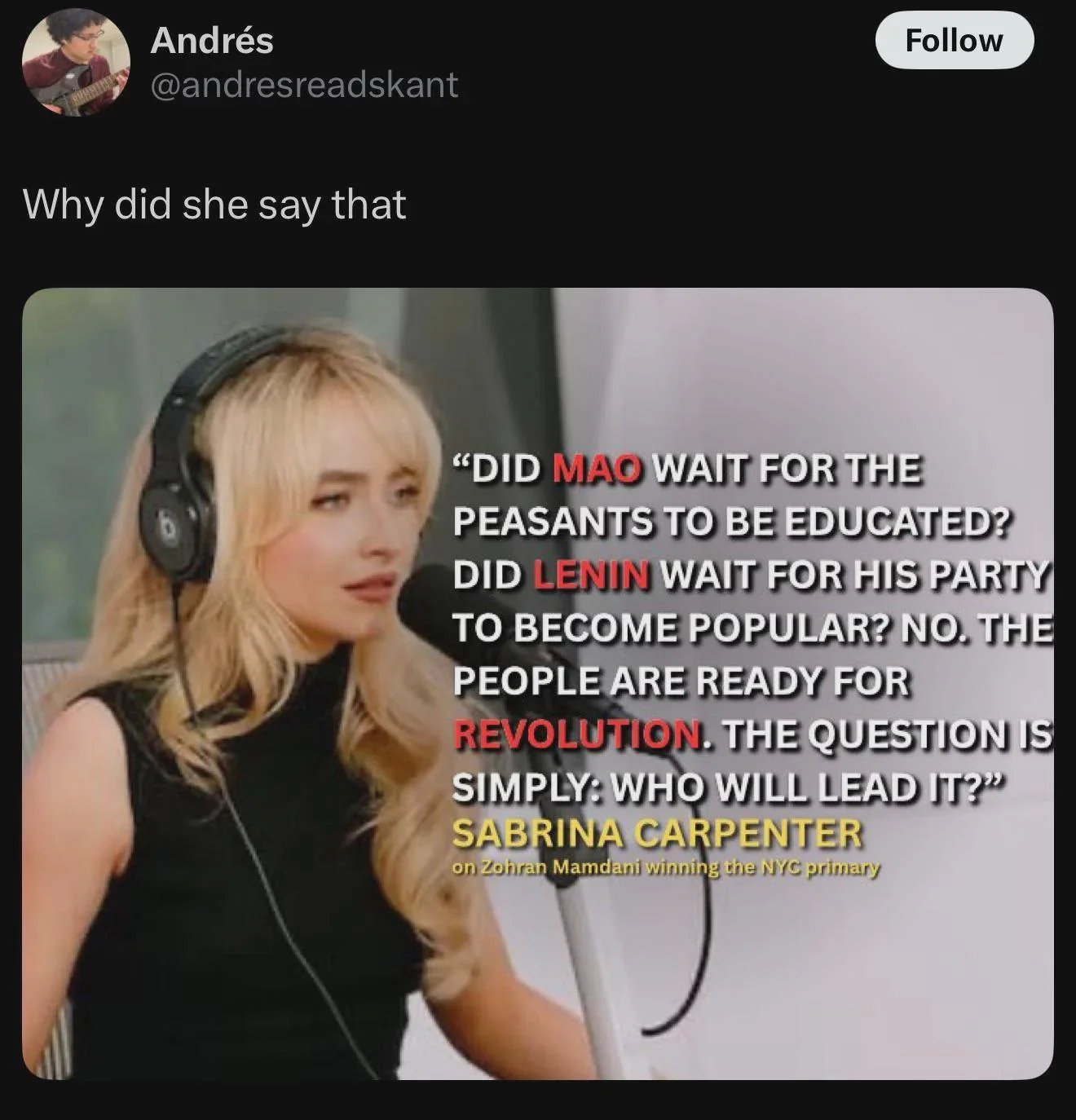Click the Zohran Mamdani subtitle line
Viewport: 1076px width, 1120px height.
666,867
